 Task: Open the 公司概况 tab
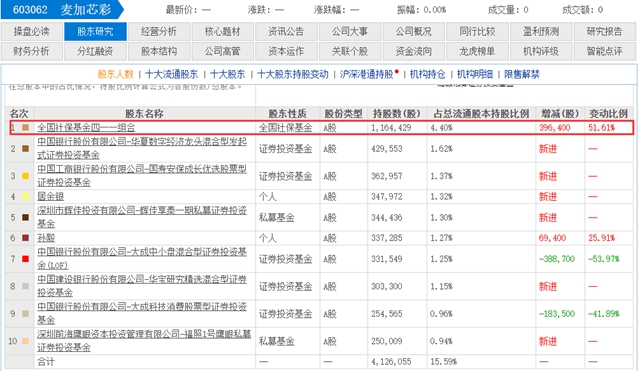click(x=413, y=31)
